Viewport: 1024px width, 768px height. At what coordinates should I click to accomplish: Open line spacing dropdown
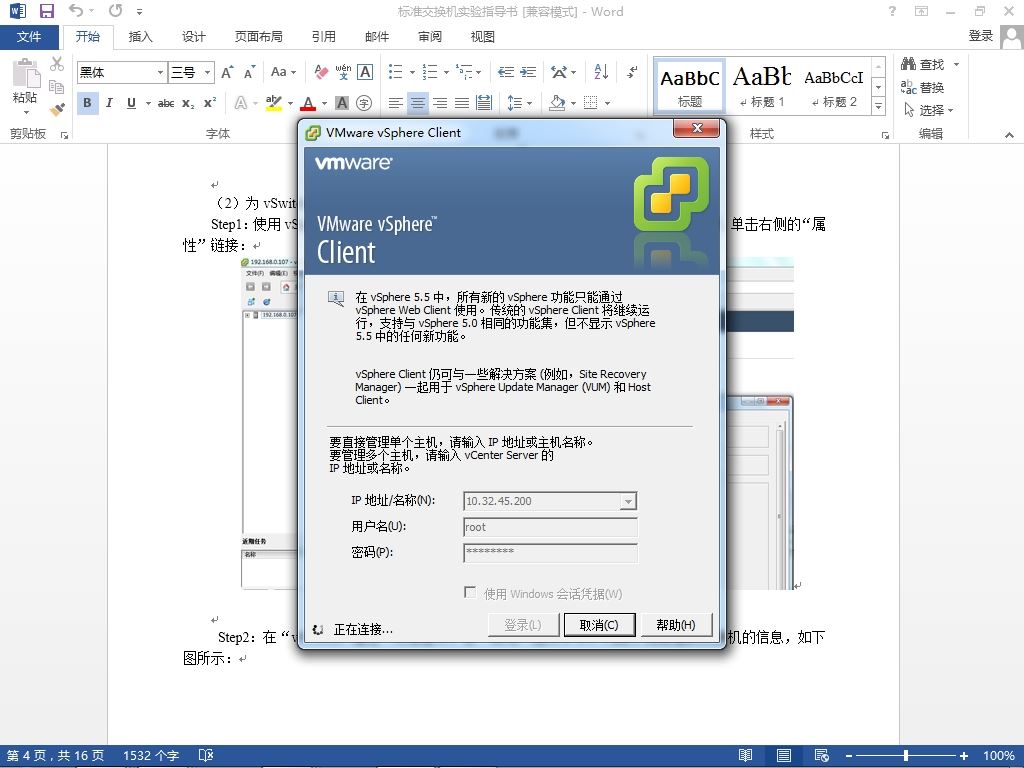pyautogui.click(x=529, y=103)
